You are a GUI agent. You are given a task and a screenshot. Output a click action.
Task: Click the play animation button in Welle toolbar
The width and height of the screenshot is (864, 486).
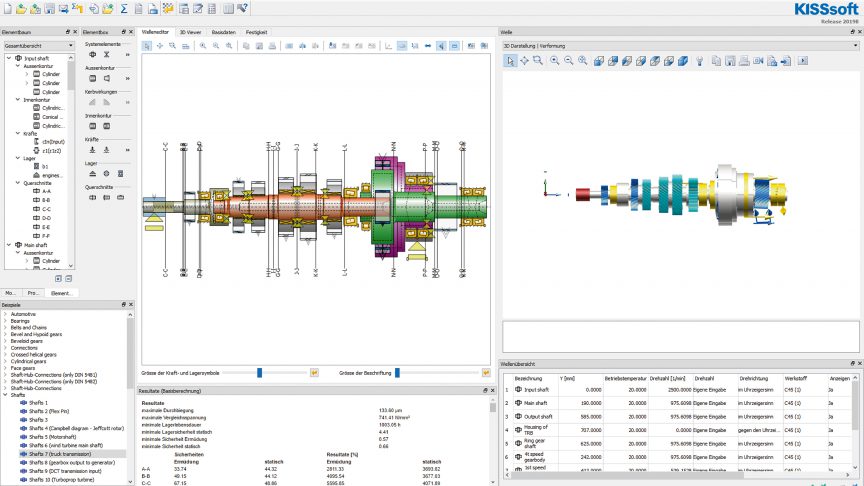point(803,61)
